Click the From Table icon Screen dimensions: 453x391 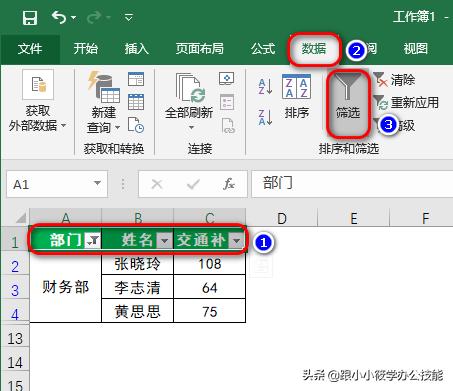(136, 102)
